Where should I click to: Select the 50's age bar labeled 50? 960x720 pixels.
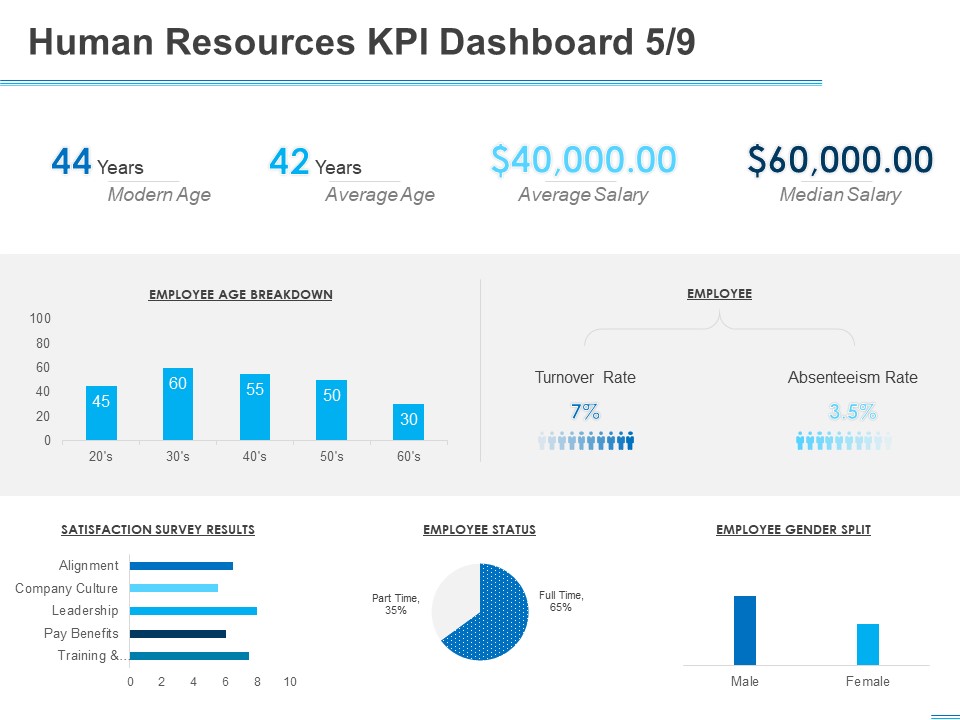point(331,410)
